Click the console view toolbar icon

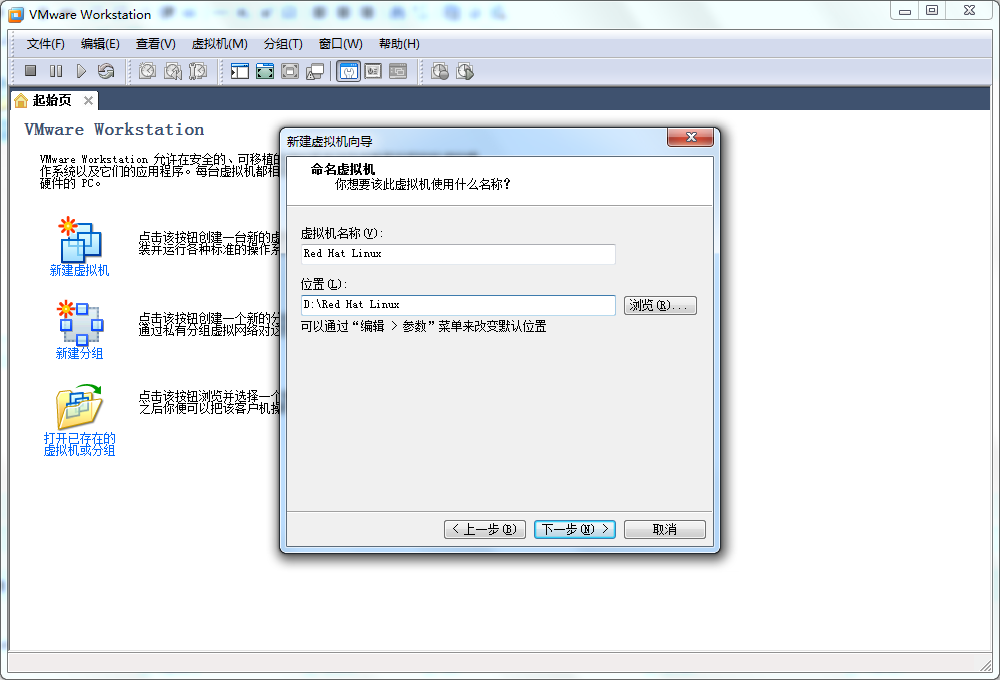(x=398, y=71)
